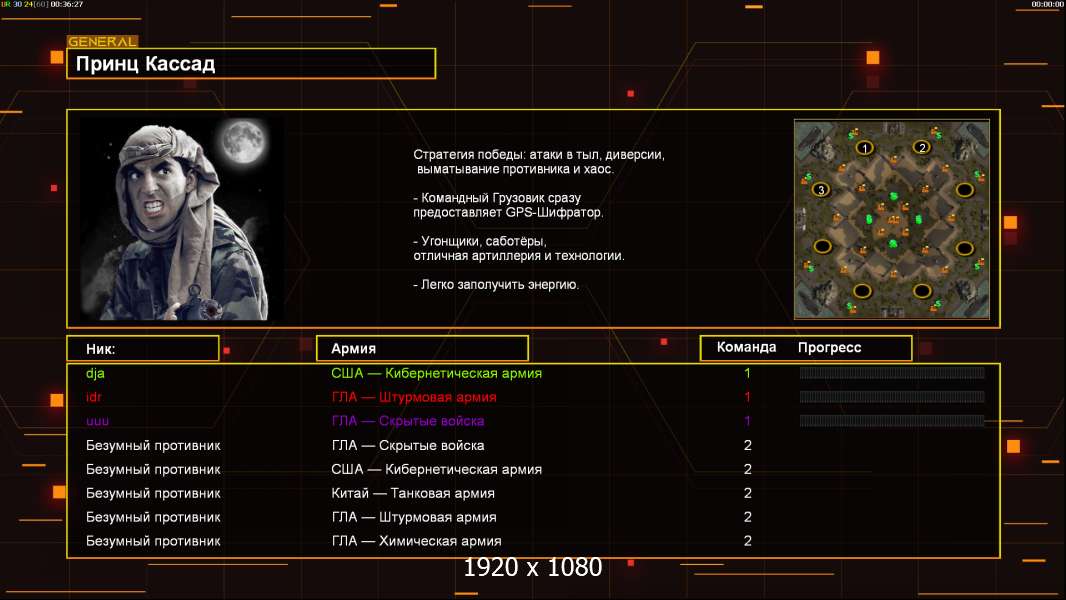Click 'Китай — Танковая армия' army entry

pyautogui.click(x=413, y=493)
